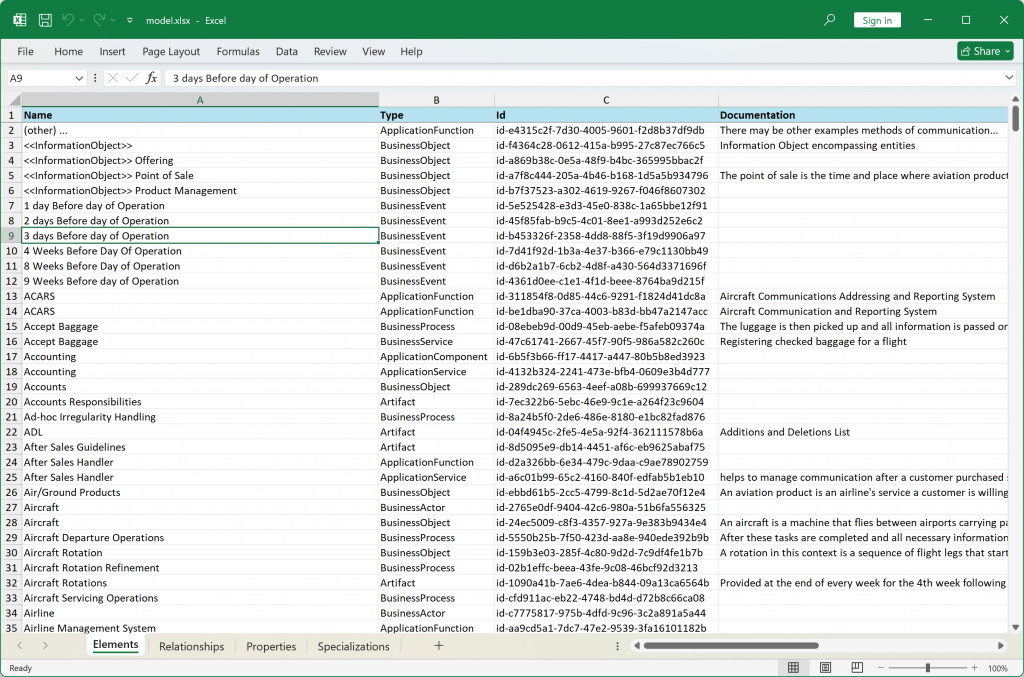The height and width of the screenshot is (677, 1024).
Task: Switch to the Relationships sheet tab
Action: (x=191, y=646)
